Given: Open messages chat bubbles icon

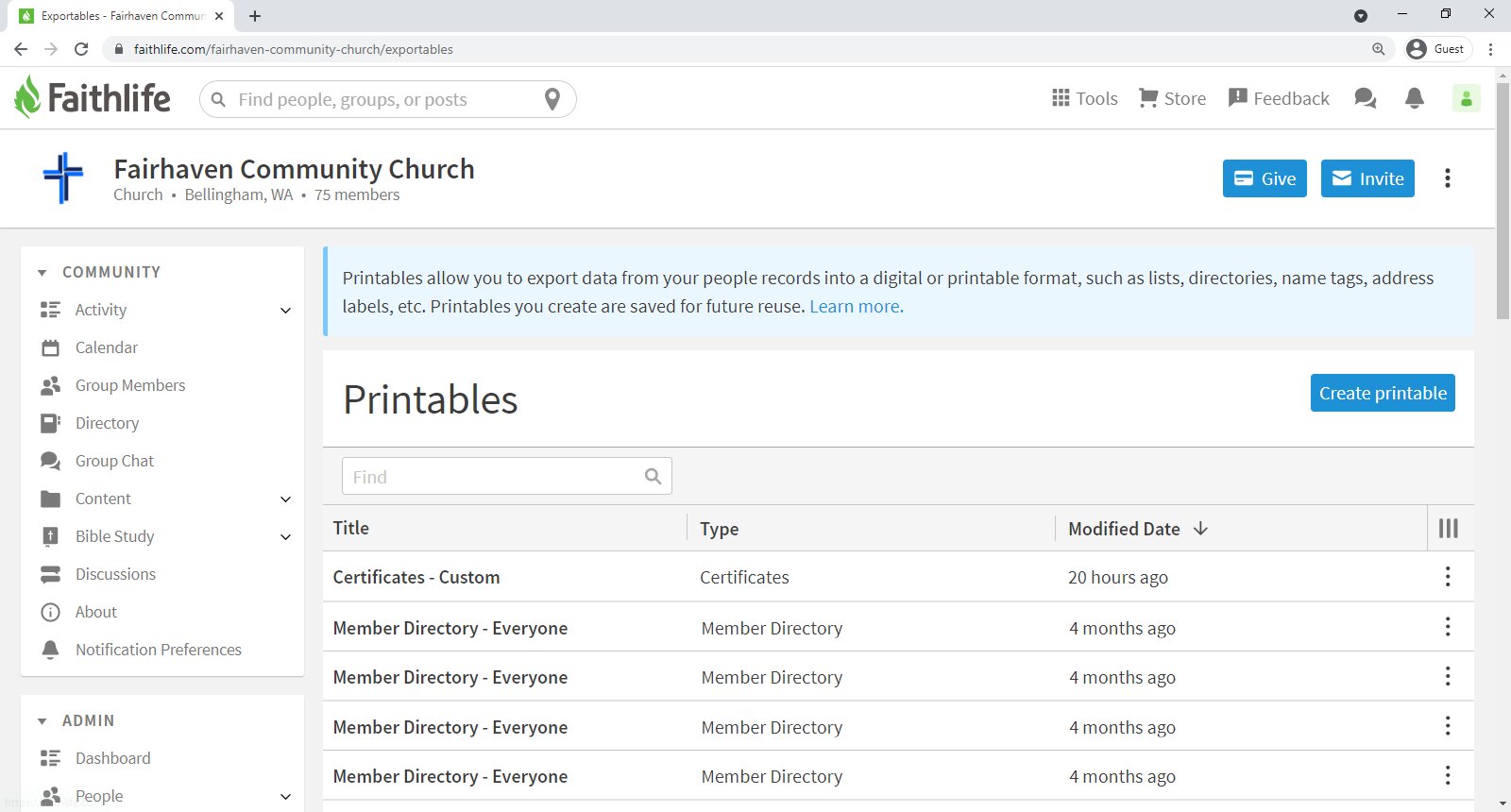Looking at the screenshot, I should (x=1366, y=98).
